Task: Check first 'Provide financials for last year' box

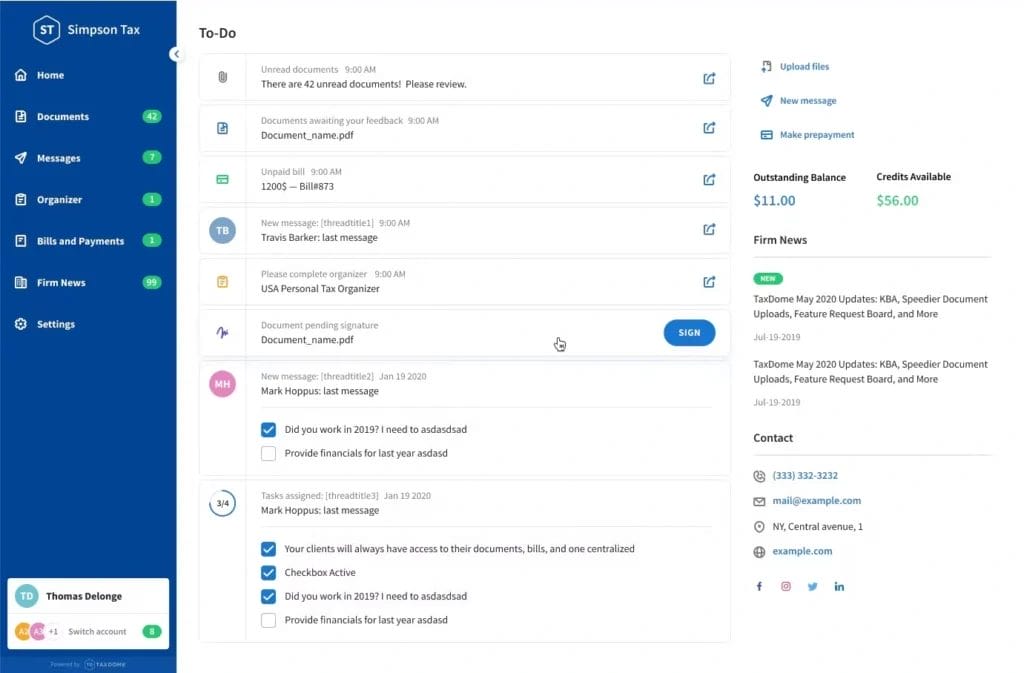Action: pyautogui.click(x=268, y=453)
